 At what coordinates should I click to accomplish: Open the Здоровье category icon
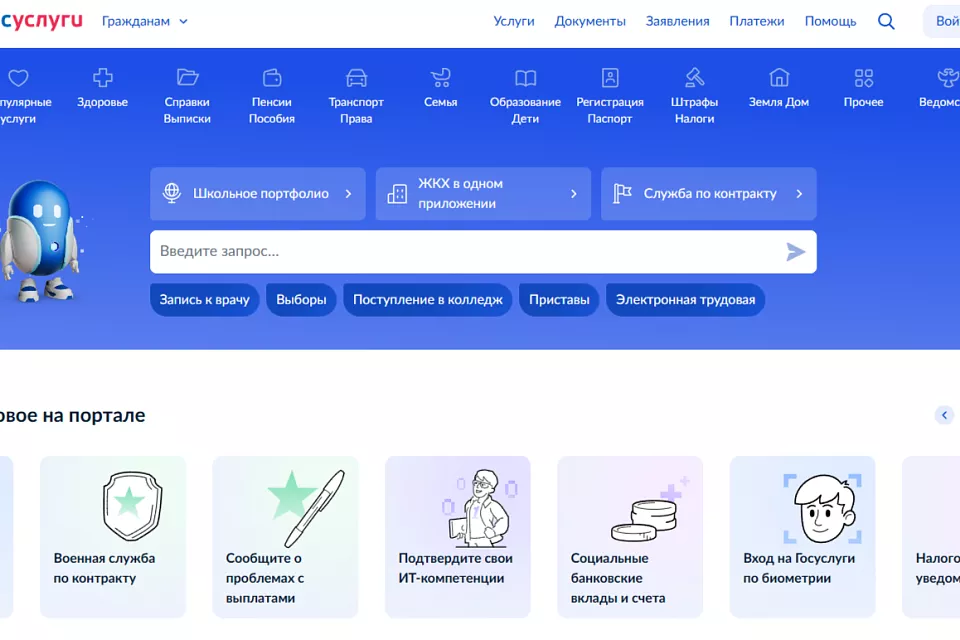(x=103, y=78)
